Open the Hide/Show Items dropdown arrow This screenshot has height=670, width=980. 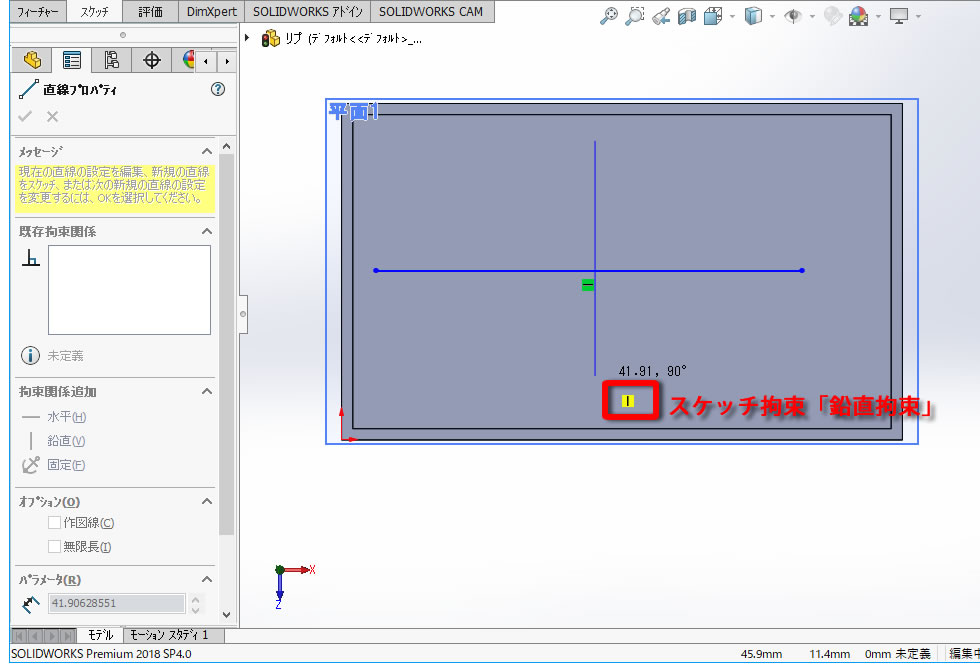click(812, 16)
